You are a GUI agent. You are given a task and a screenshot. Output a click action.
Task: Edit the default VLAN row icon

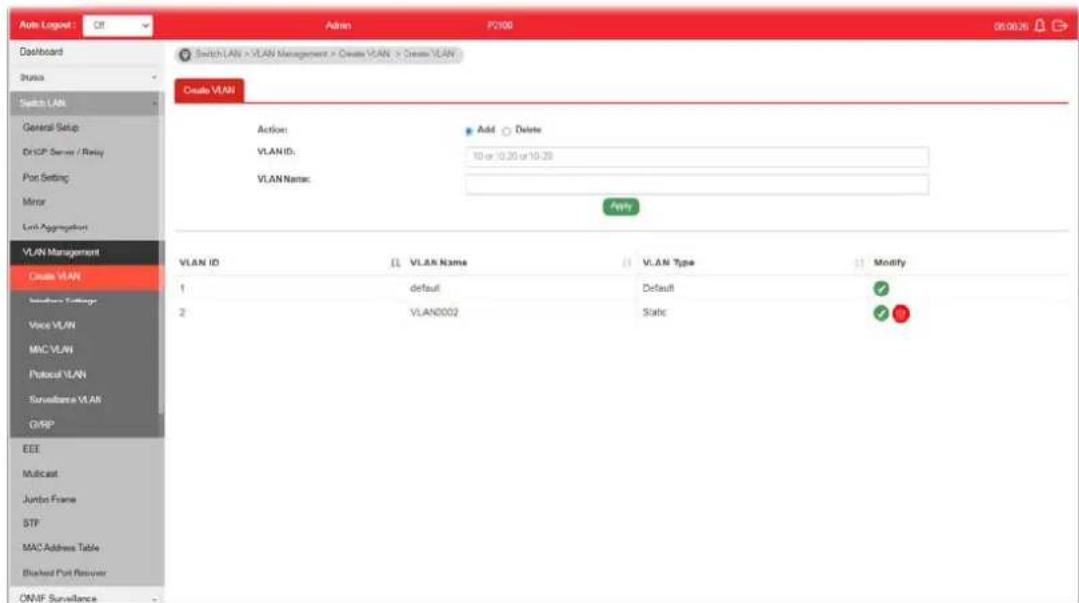881,288
